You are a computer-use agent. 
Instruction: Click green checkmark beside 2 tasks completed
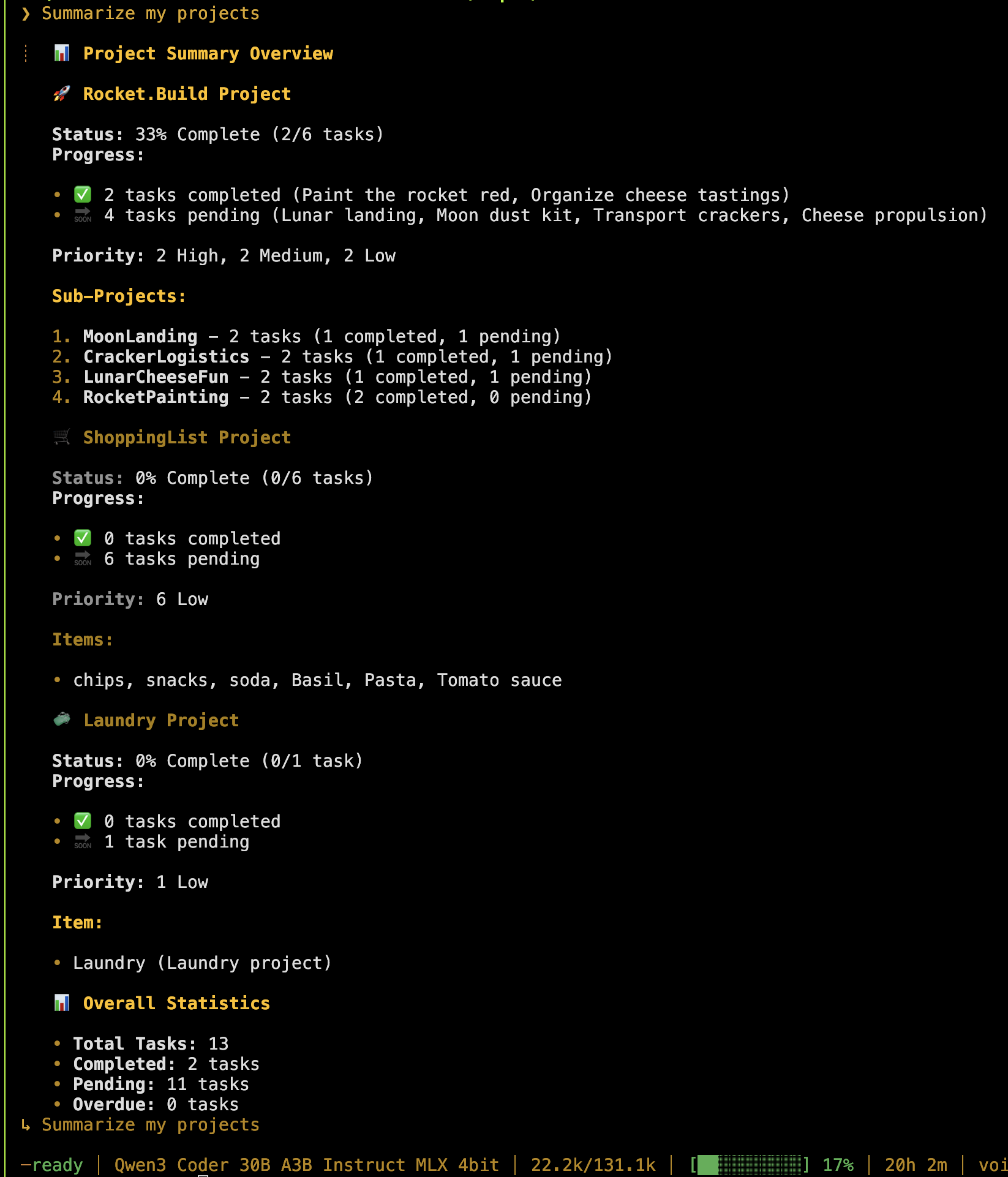[x=83, y=195]
